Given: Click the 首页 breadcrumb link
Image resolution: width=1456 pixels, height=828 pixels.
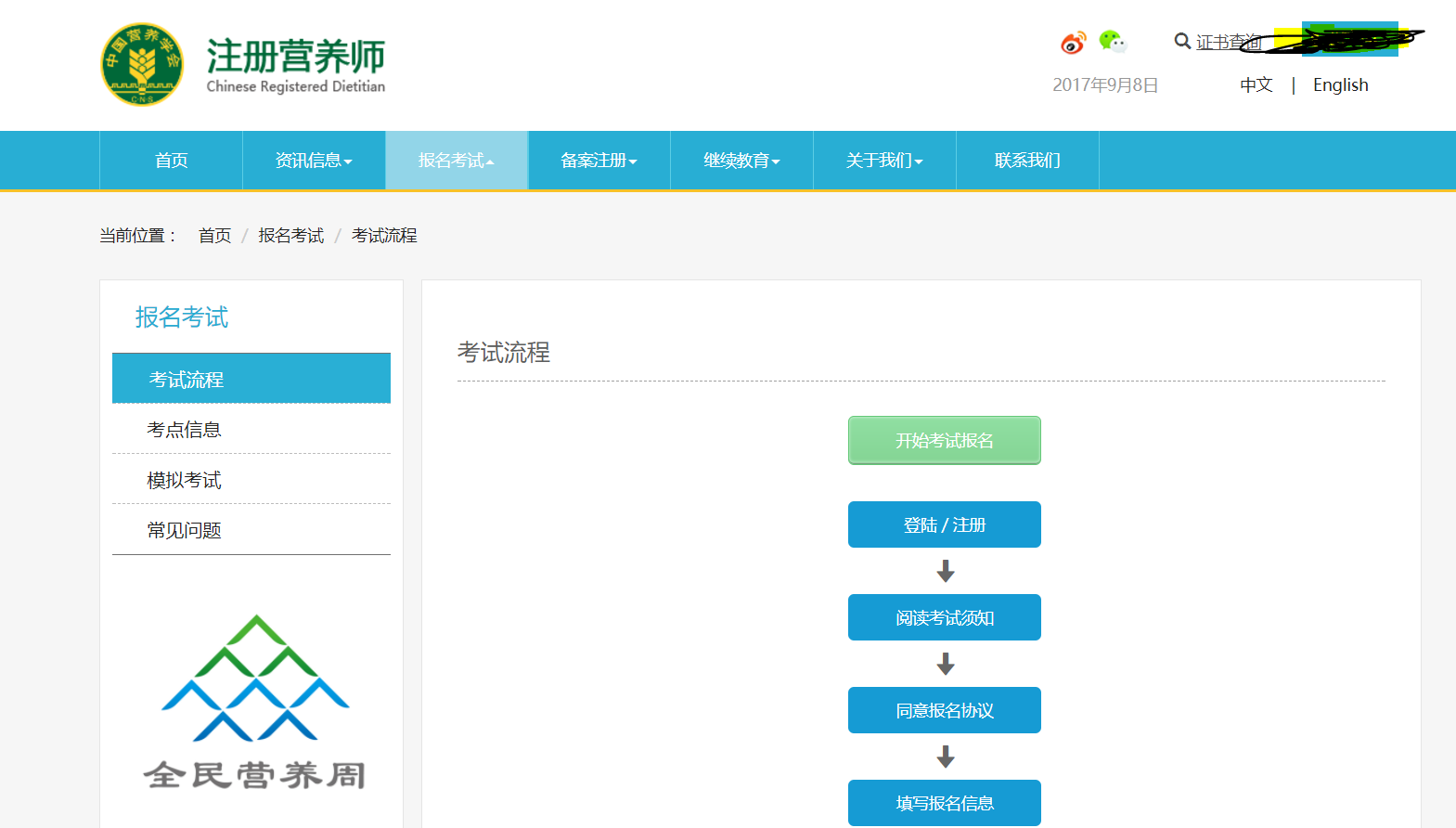Looking at the screenshot, I should (215, 236).
